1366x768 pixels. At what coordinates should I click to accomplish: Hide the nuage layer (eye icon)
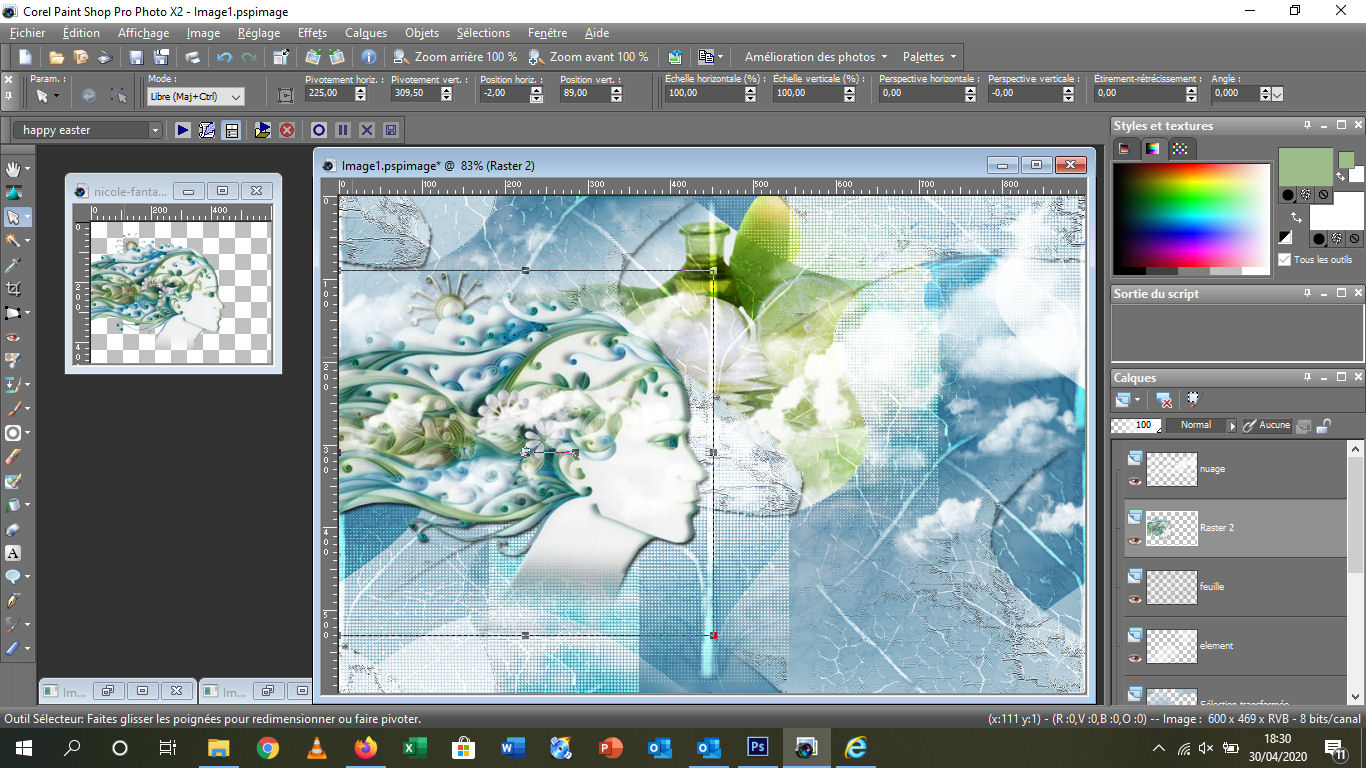pos(1135,481)
